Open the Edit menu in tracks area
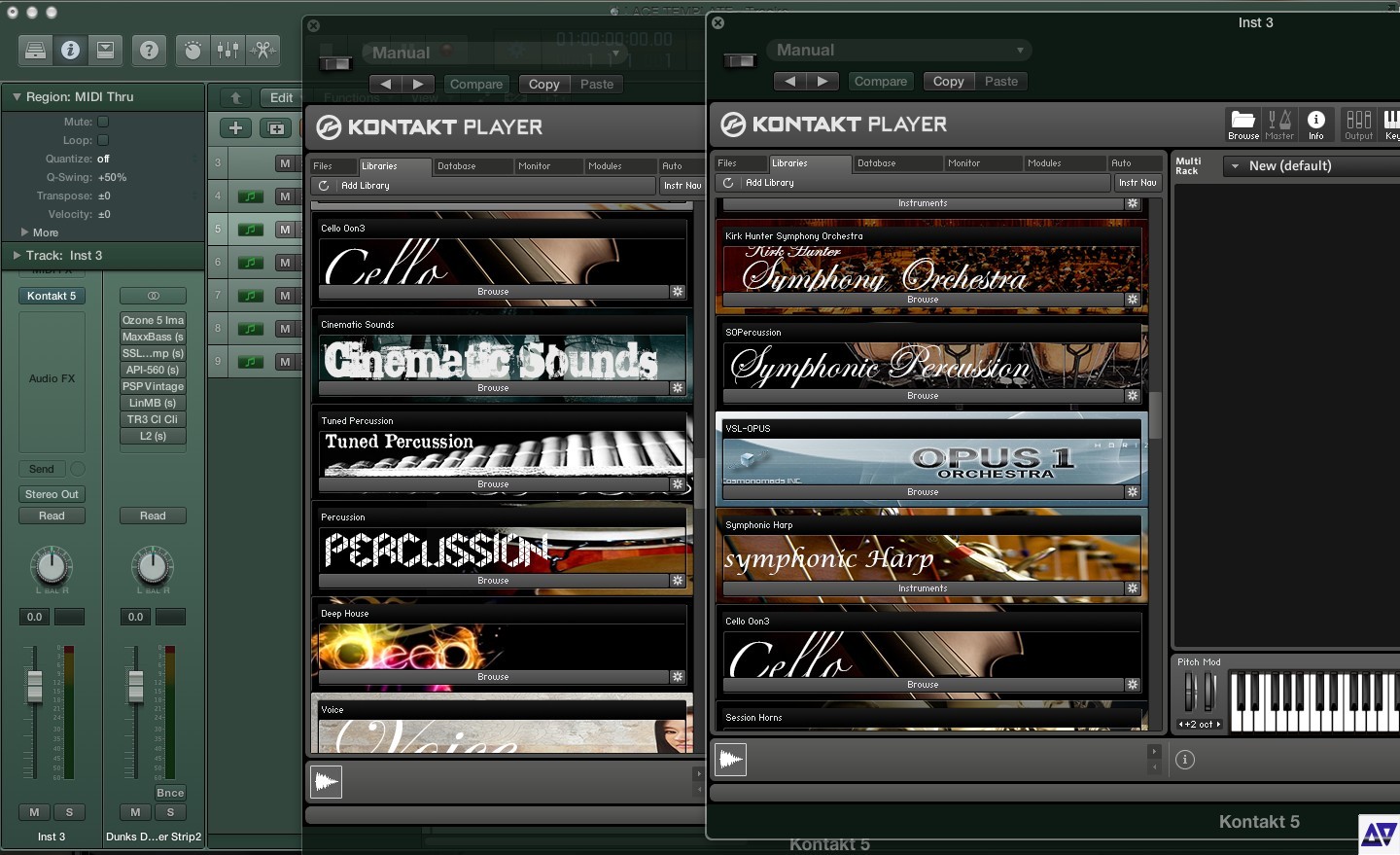Image resolution: width=1400 pixels, height=855 pixels. (281, 97)
